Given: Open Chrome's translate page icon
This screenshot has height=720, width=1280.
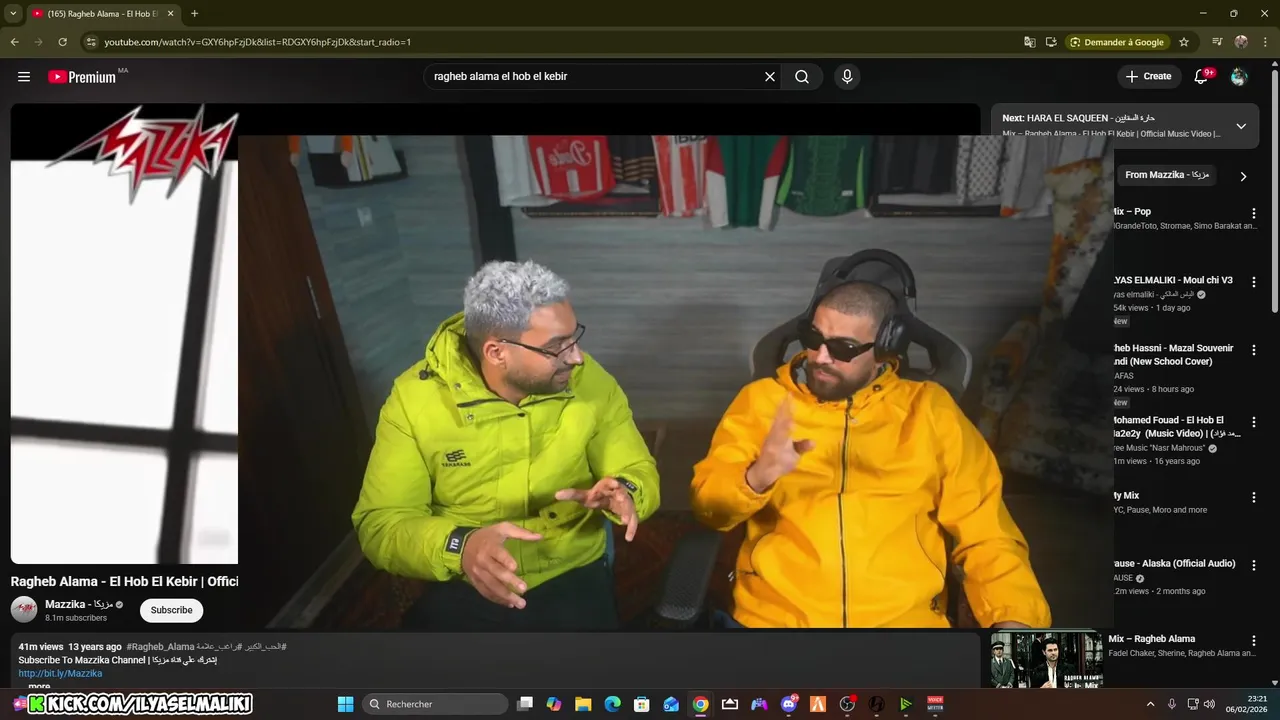Looking at the screenshot, I should tap(1030, 42).
